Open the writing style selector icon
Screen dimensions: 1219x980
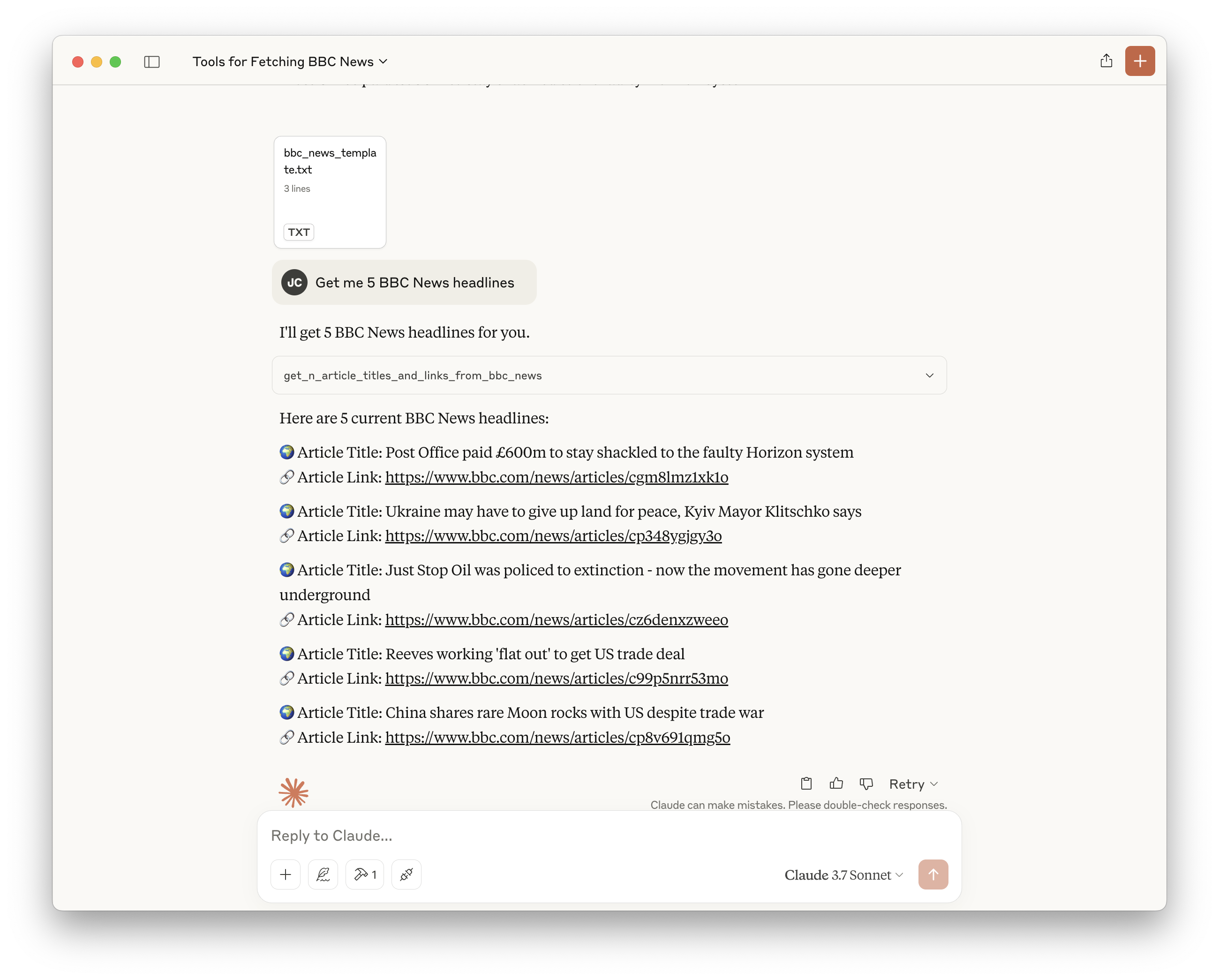pos(323,874)
